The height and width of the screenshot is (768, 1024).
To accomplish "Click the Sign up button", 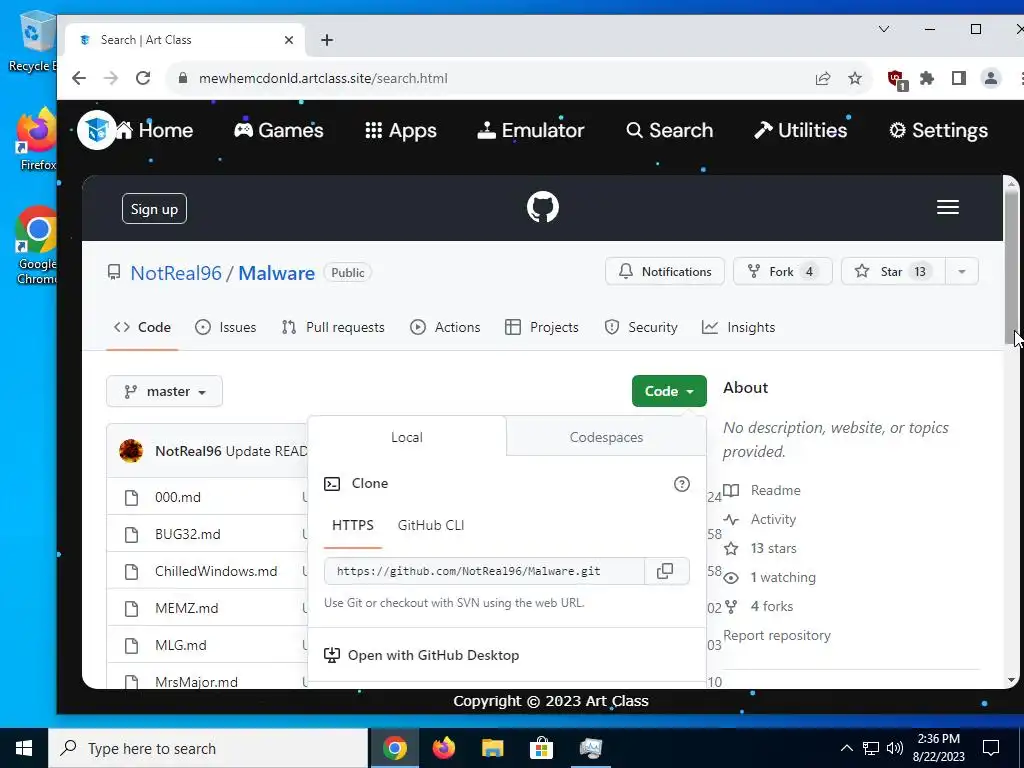I will coord(154,209).
